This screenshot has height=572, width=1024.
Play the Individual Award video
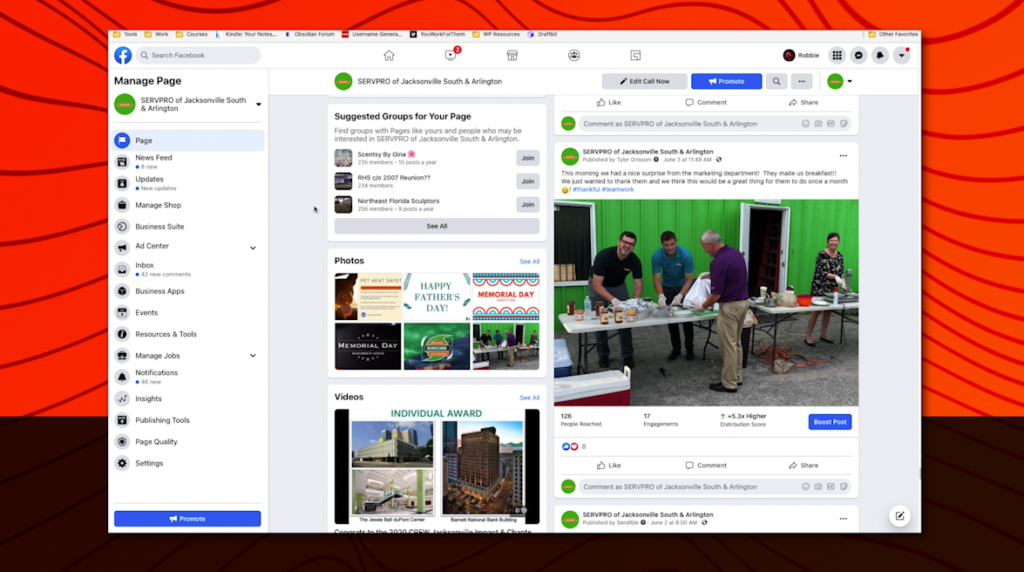pyautogui.click(x=437, y=466)
